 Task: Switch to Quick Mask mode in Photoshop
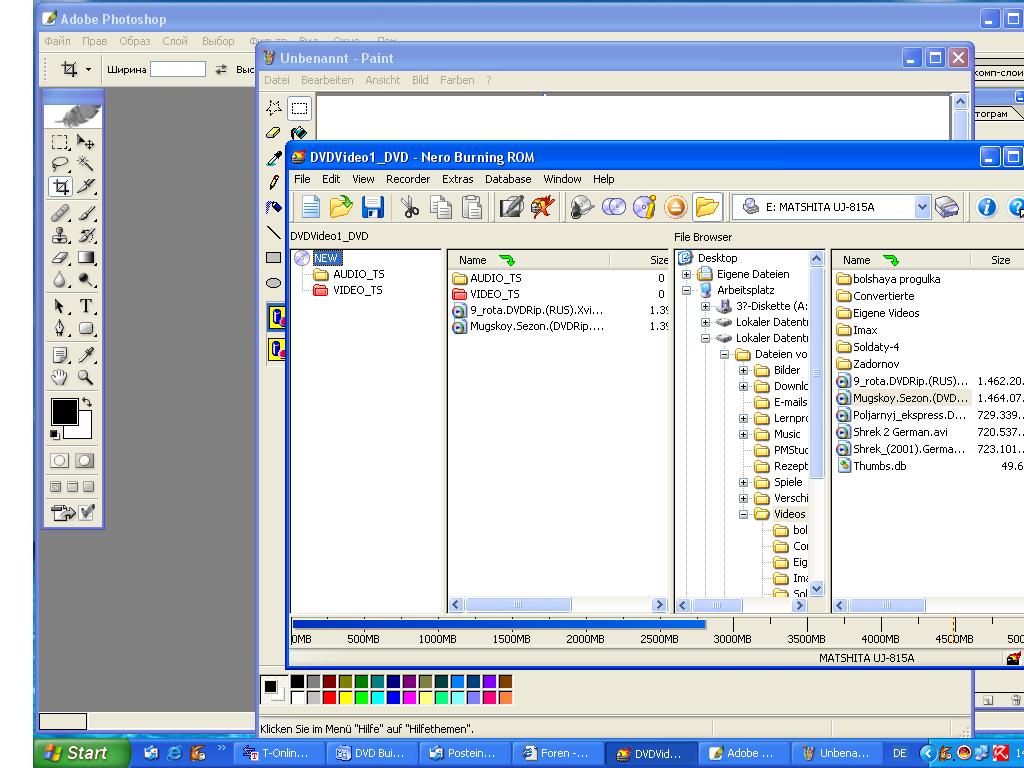[85, 461]
